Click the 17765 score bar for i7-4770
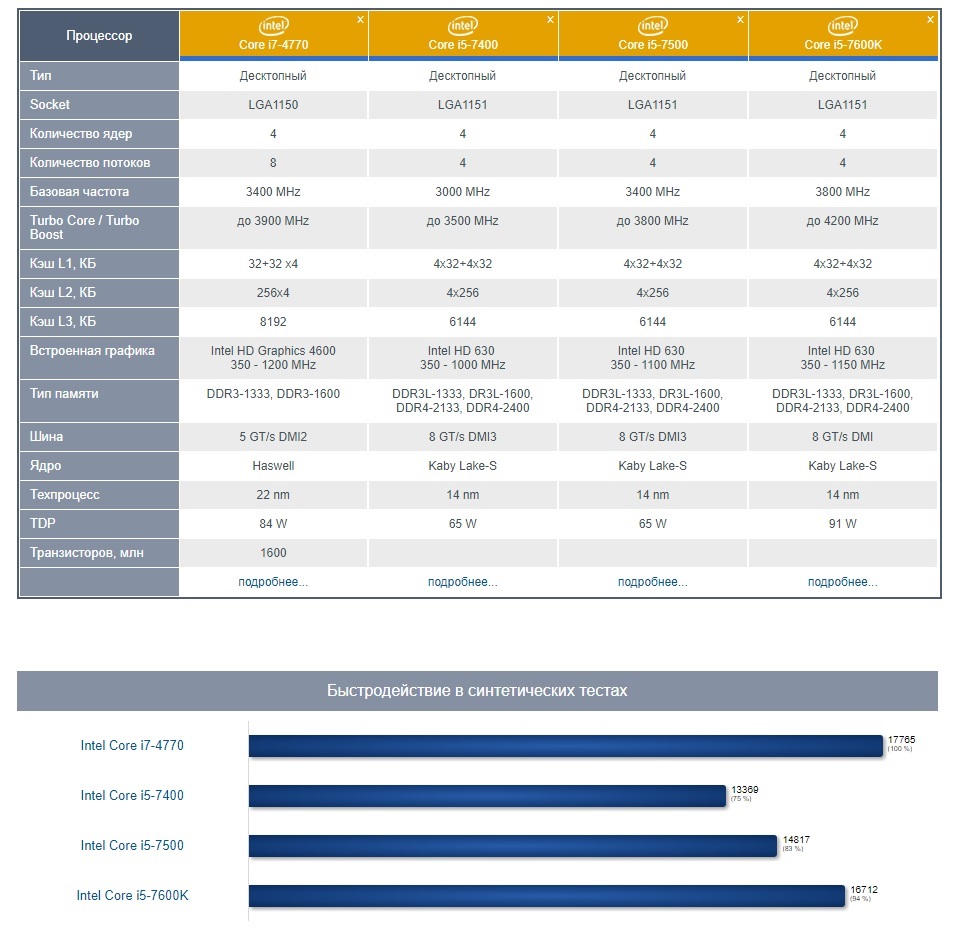 [566, 746]
